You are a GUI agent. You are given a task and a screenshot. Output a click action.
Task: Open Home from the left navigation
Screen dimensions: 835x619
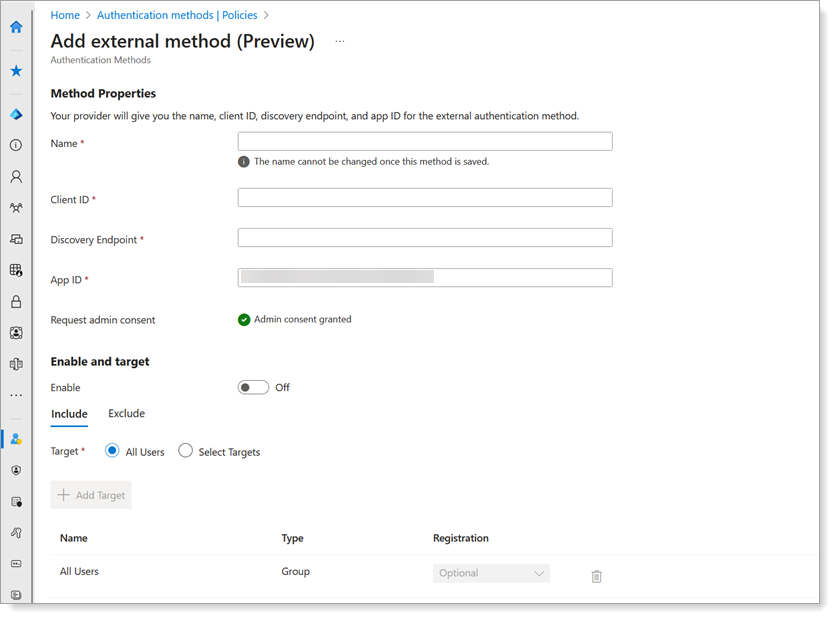[x=15, y=27]
